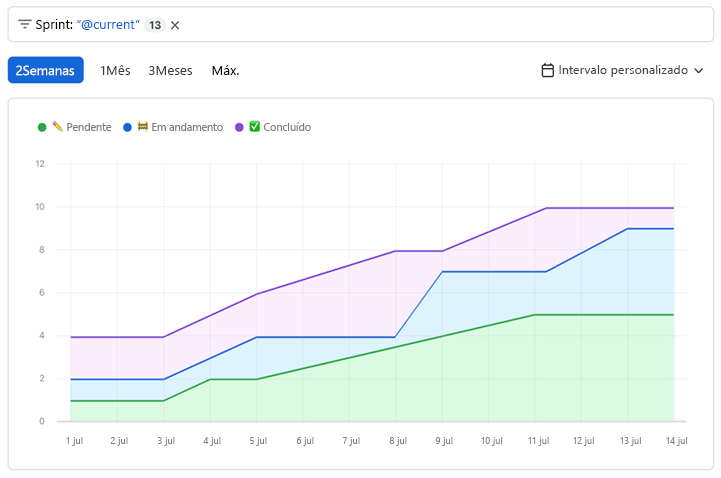The image size is (721, 478).
Task: Click the 13 count badge in filter
Action: pyautogui.click(x=155, y=25)
